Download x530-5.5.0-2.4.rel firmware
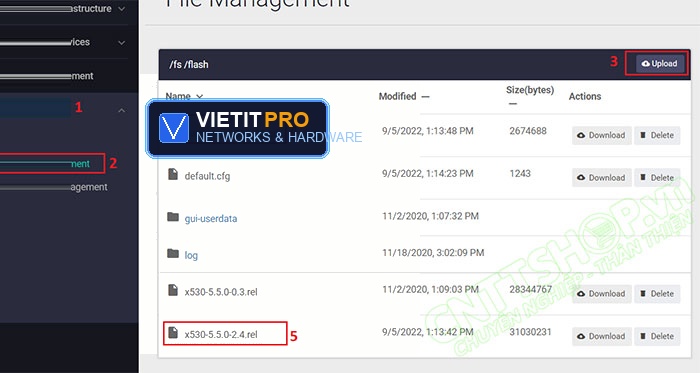This screenshot has height=373, width=700. [x=601, y=336]
